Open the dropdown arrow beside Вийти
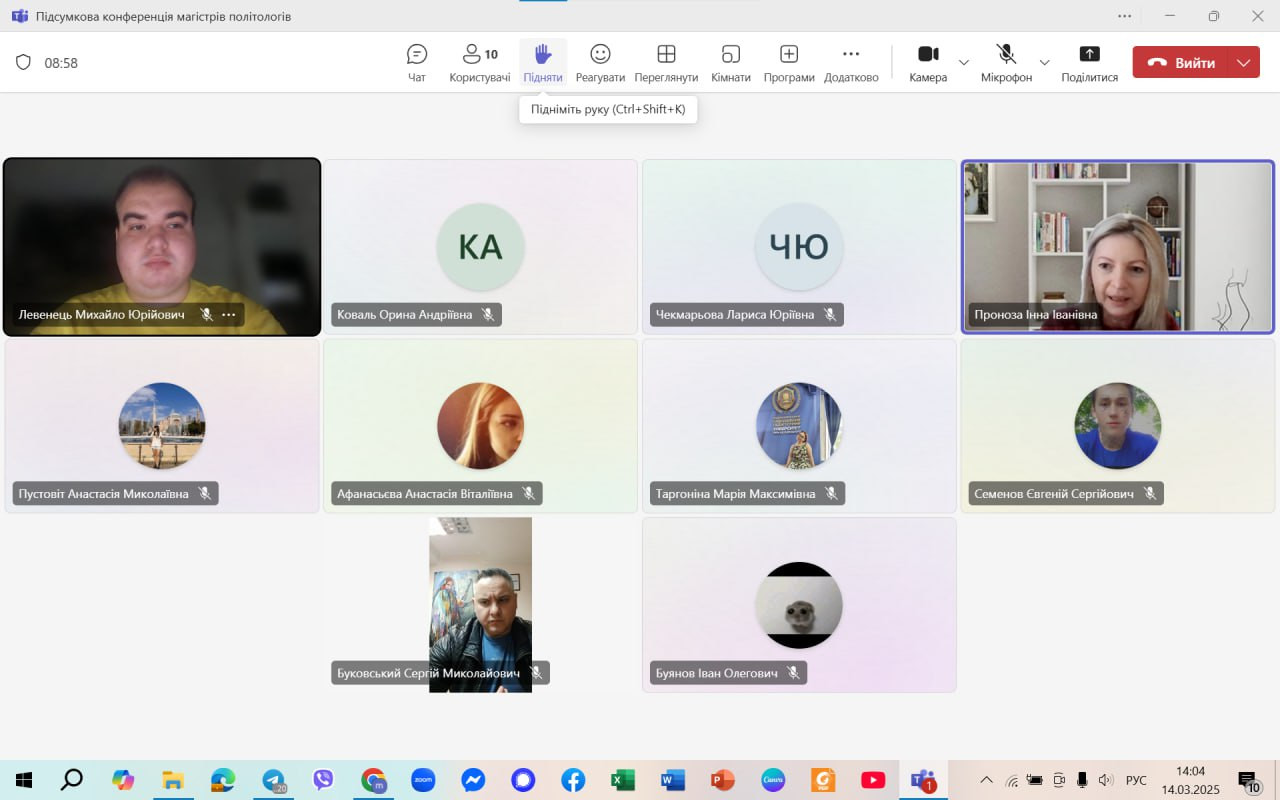The height and width of the screenshot is (800, 1280). (x=1243, y=62)
